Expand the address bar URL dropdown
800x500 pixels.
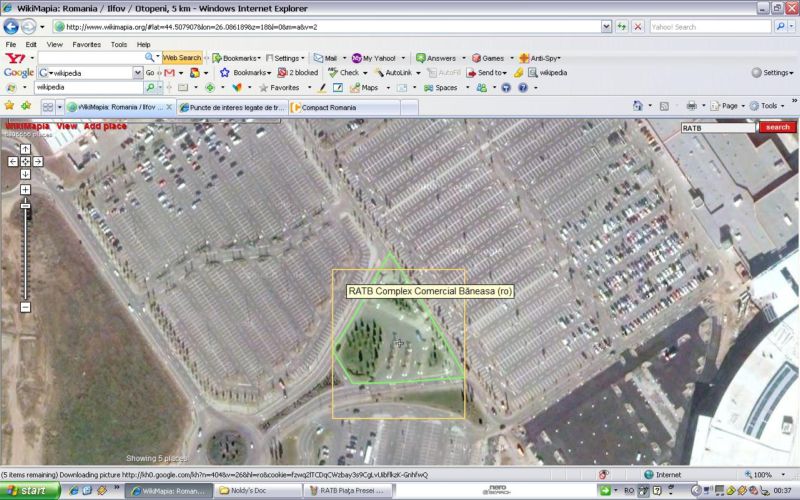pyautogui.click(x=605, y=27)
